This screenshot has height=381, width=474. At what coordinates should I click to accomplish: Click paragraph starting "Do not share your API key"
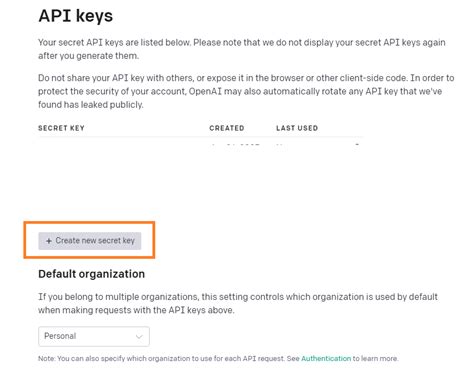click(x=246, y=91)
